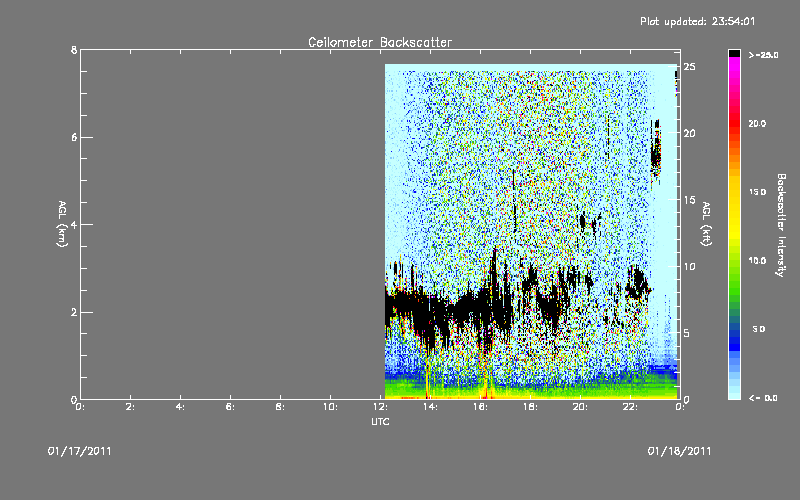Click the '18:' hour label on time axis
This screenshot has height=500, width=800.
530,407
